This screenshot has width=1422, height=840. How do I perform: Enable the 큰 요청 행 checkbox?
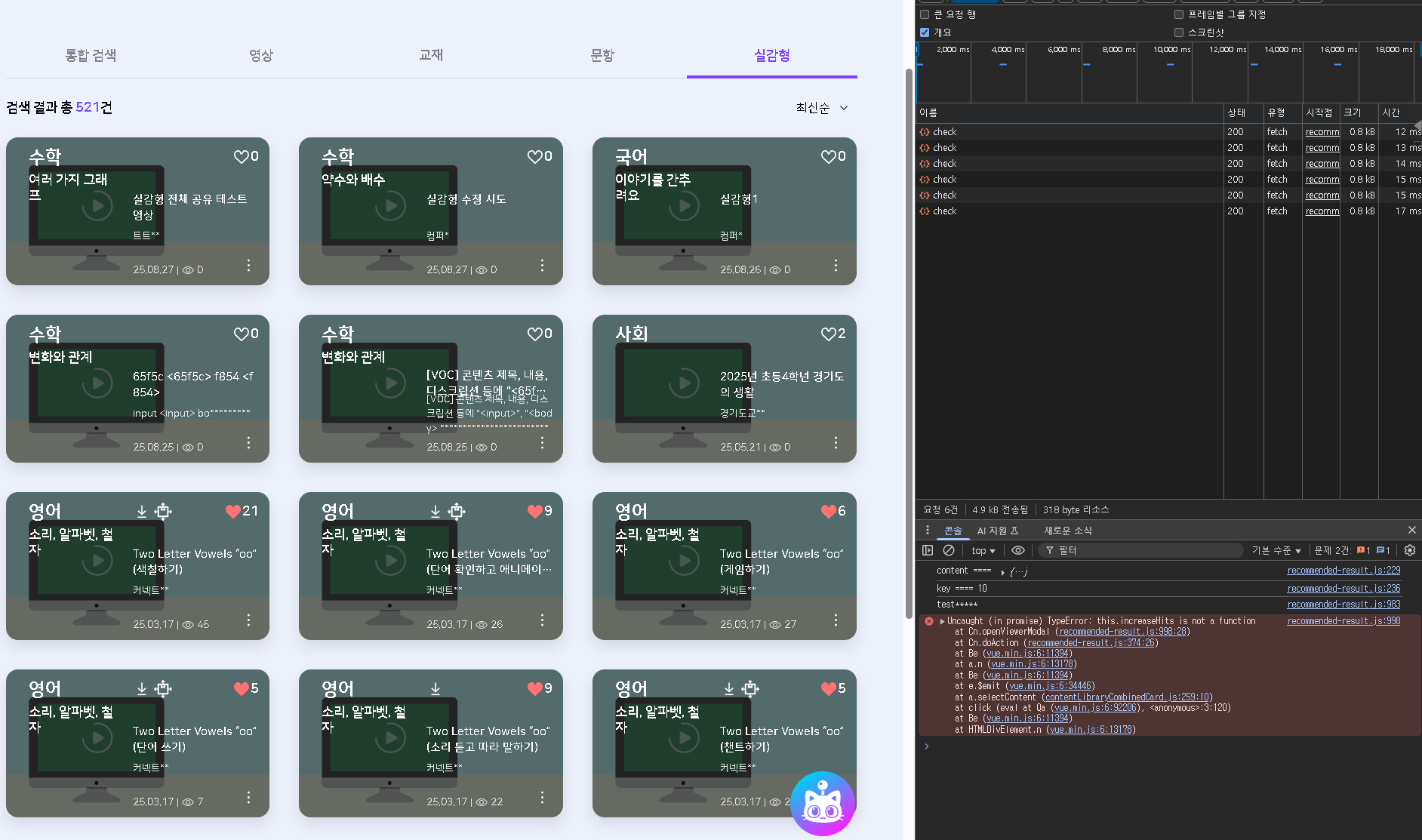925,14
